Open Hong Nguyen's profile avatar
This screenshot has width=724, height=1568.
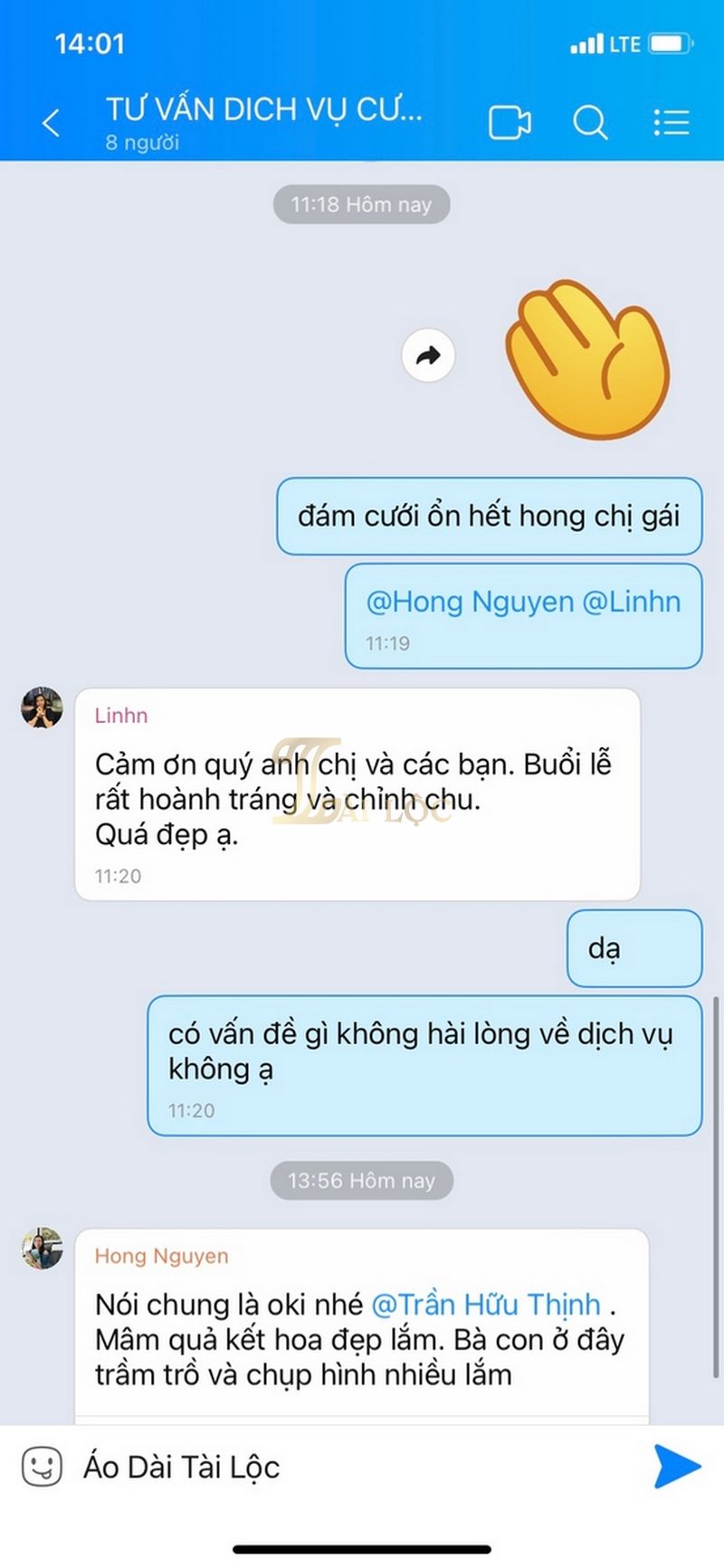(x=42, y=1249)
